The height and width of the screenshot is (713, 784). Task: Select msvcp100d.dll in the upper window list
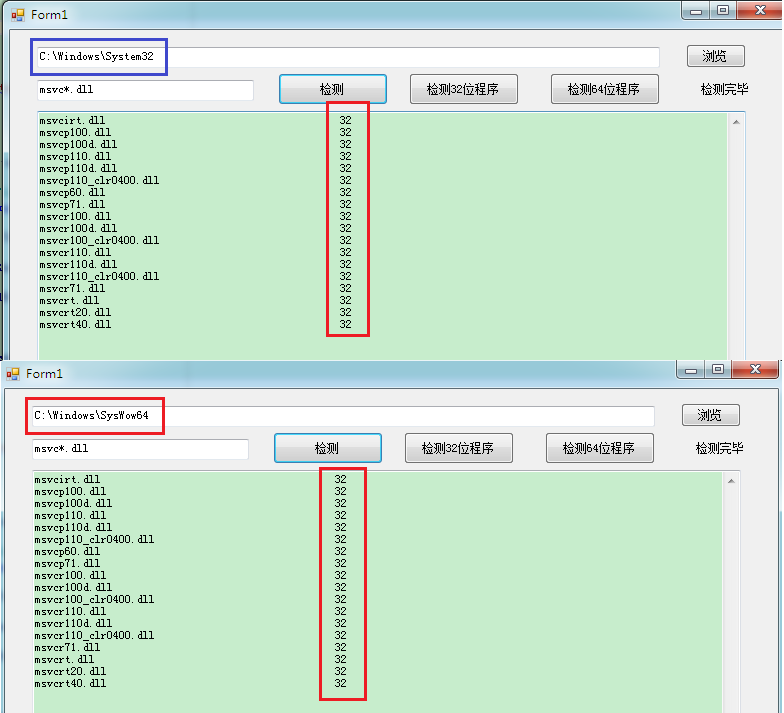(x=78, y=144)
